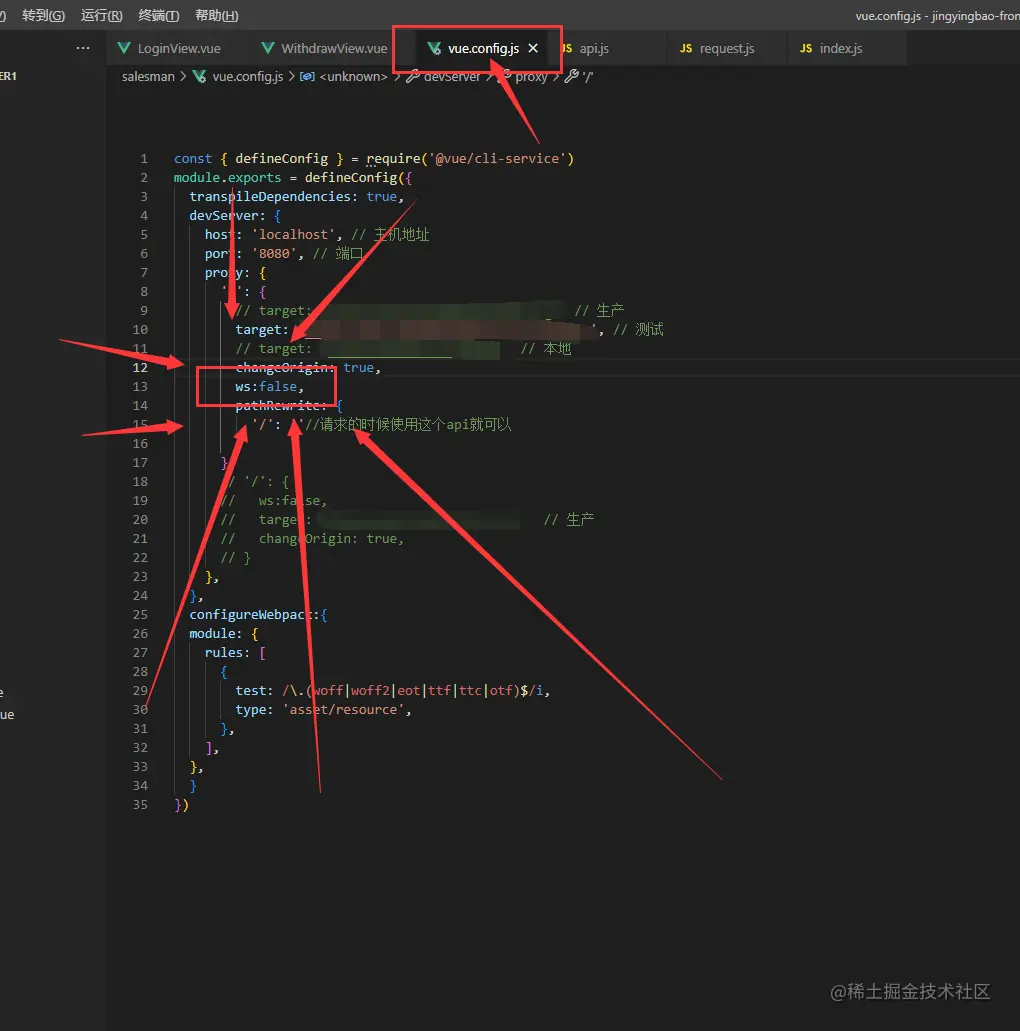Click the proxy breadcrumb
Screen dimensions: 1020x1031
point(531,76)
